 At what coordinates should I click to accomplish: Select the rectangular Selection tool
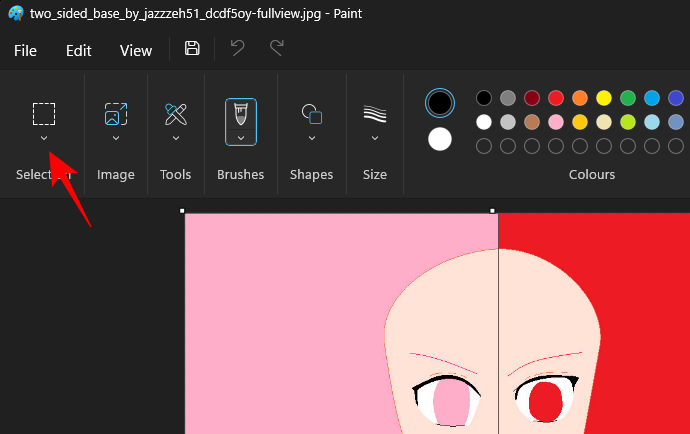[44, 113]
